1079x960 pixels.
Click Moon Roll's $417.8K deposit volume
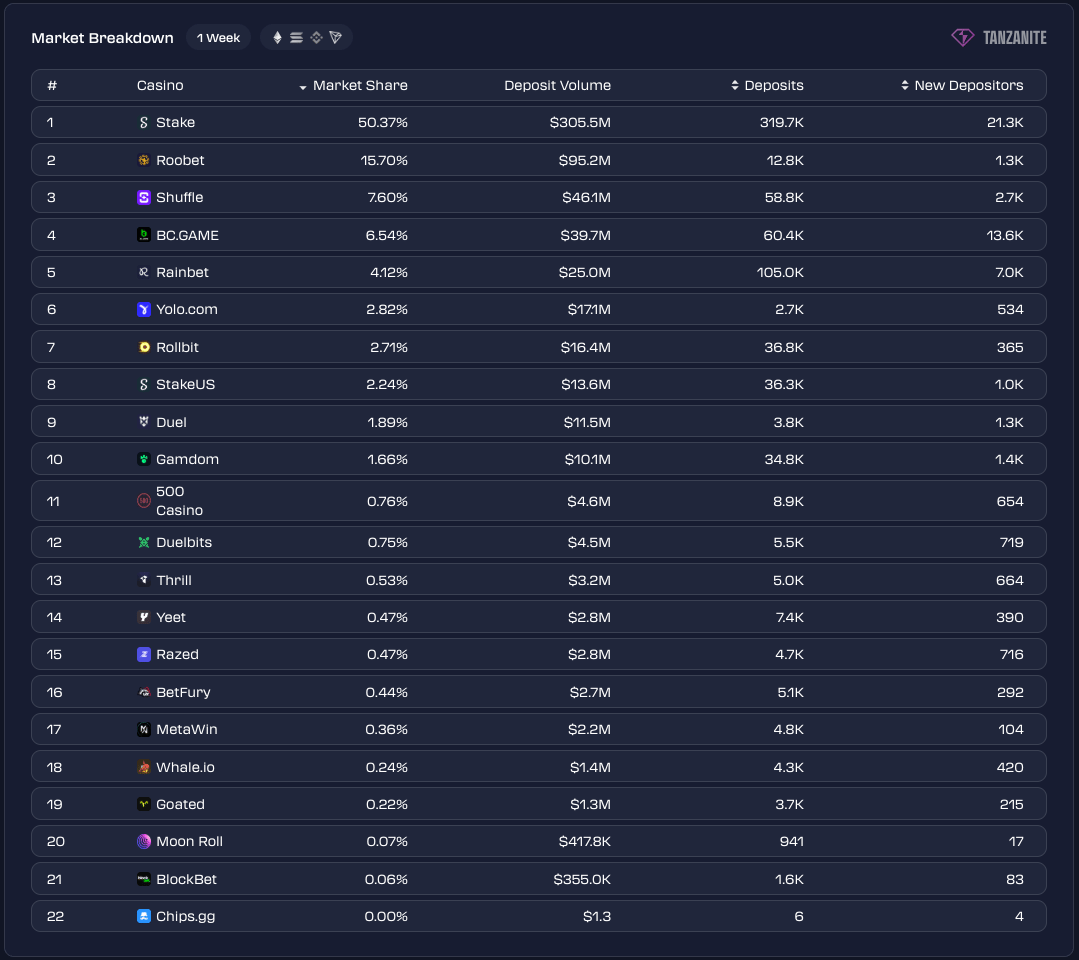(x=584, y=842)
